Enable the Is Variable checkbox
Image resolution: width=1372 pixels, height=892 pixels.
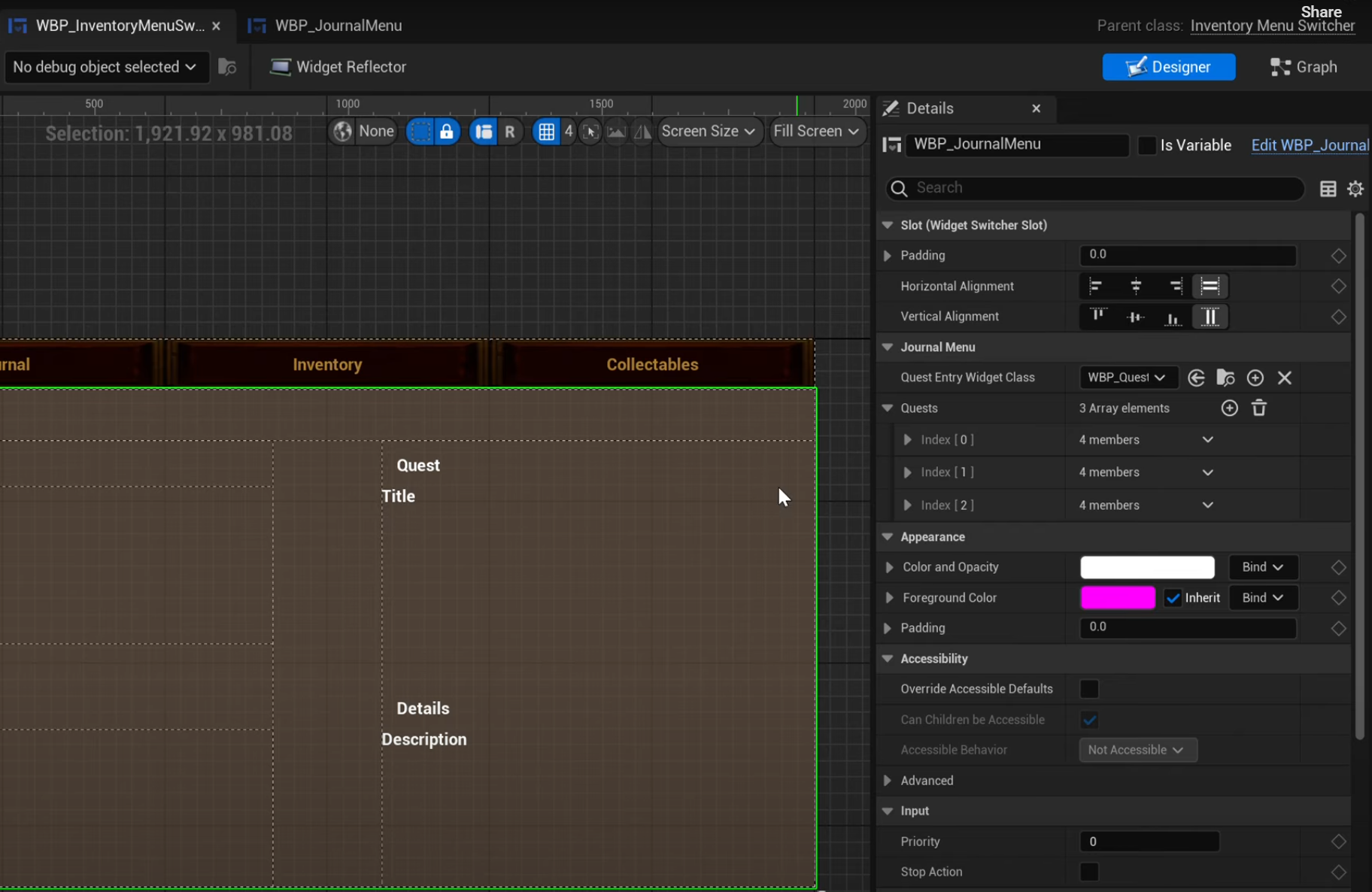tap(1146, 145)
